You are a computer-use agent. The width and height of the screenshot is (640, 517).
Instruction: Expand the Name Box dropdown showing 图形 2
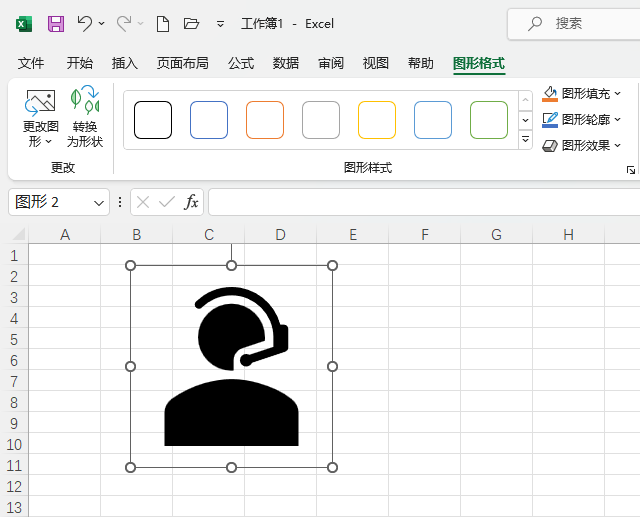(x=98, y=203)
